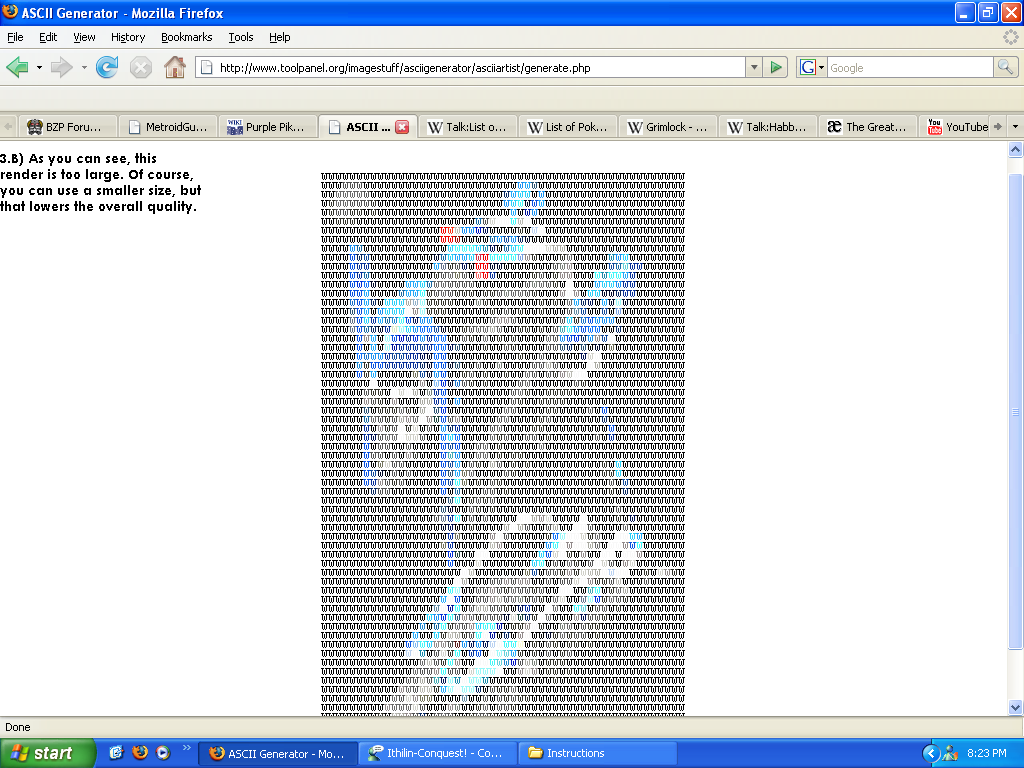This screenshot has width=1024, height=768.
Task: Open the Bookmarks menu
Action: click(186, 37)
